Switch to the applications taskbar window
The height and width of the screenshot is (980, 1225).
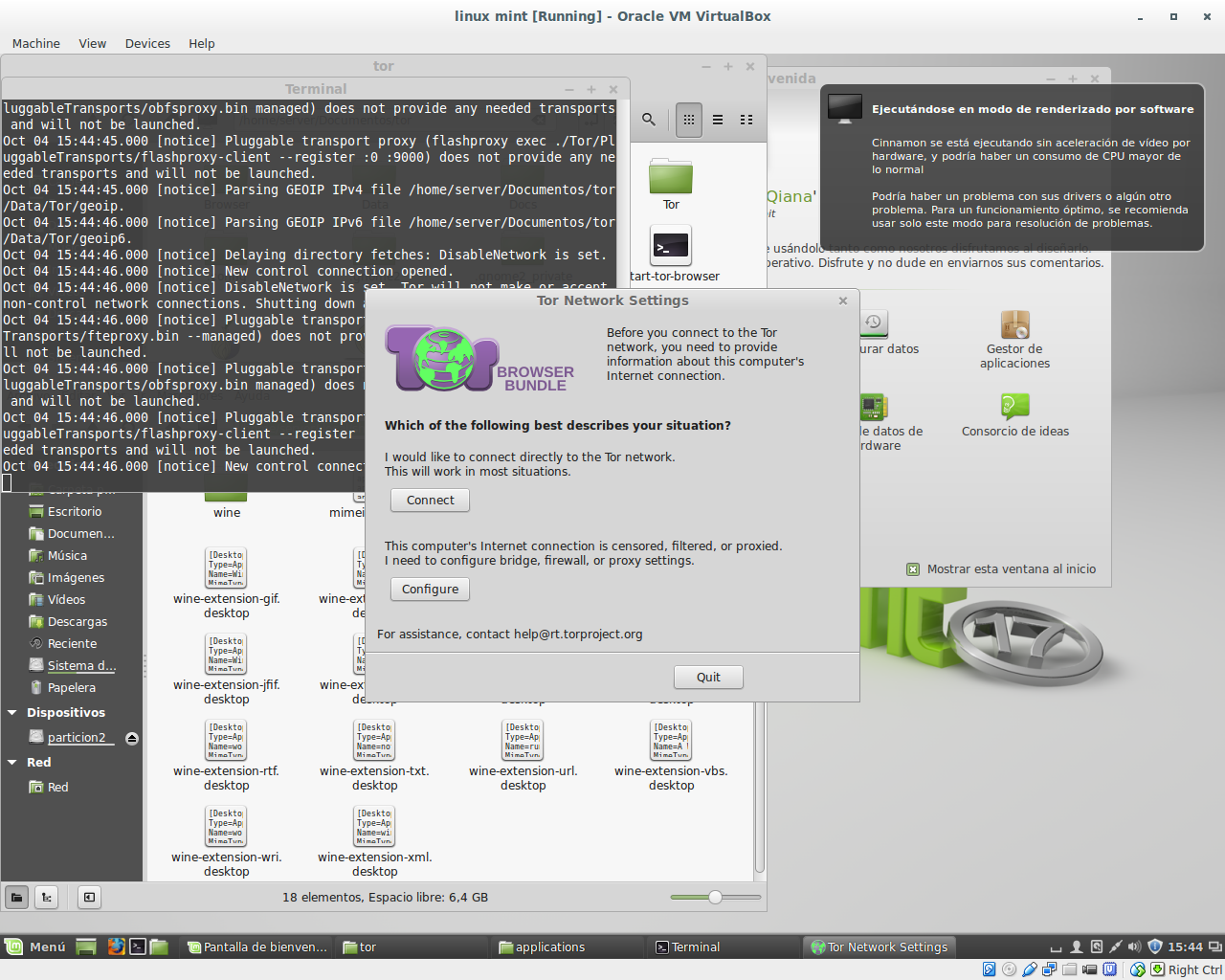569,947
